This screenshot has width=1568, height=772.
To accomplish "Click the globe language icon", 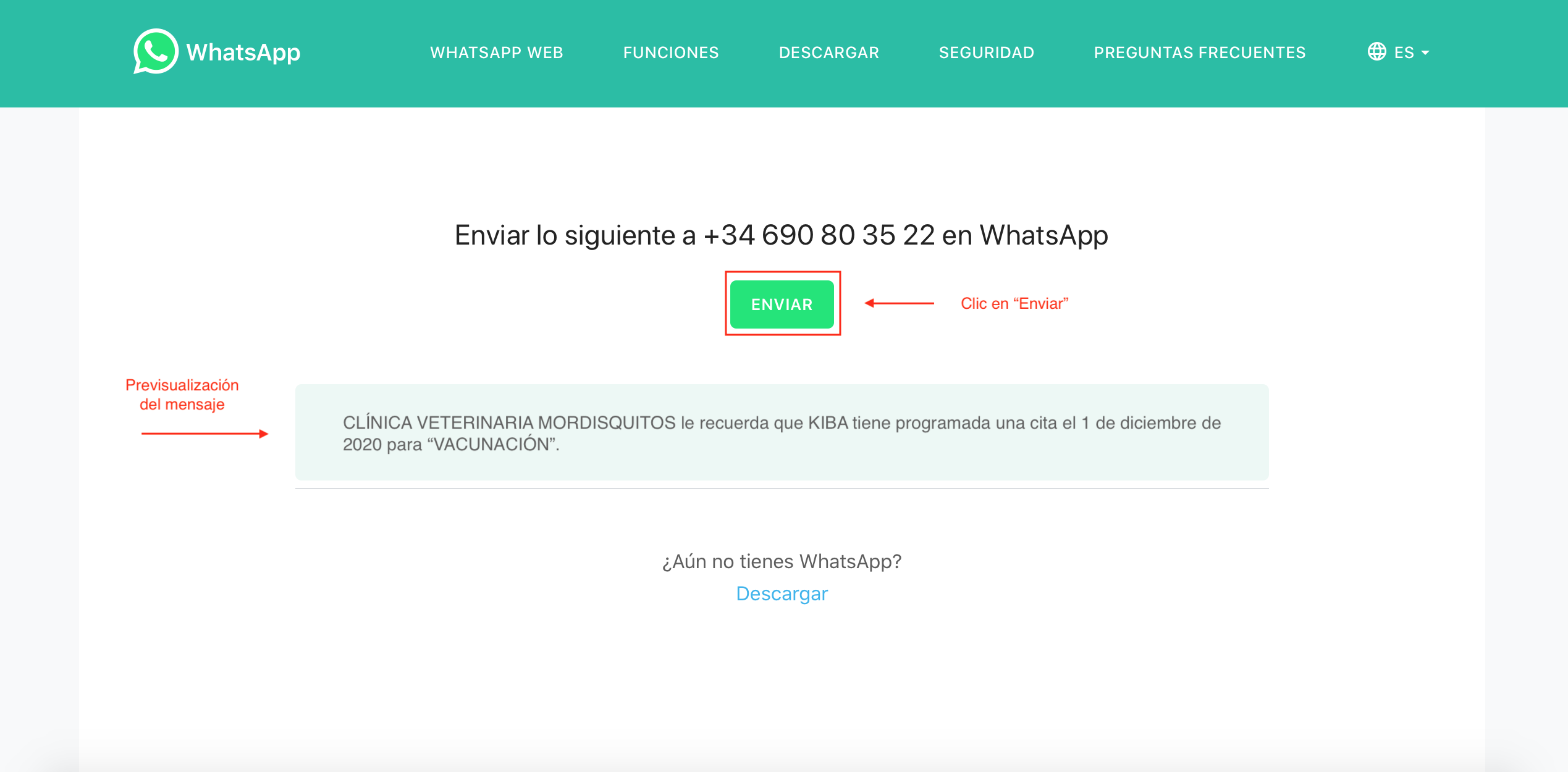I will (1376, 52).
